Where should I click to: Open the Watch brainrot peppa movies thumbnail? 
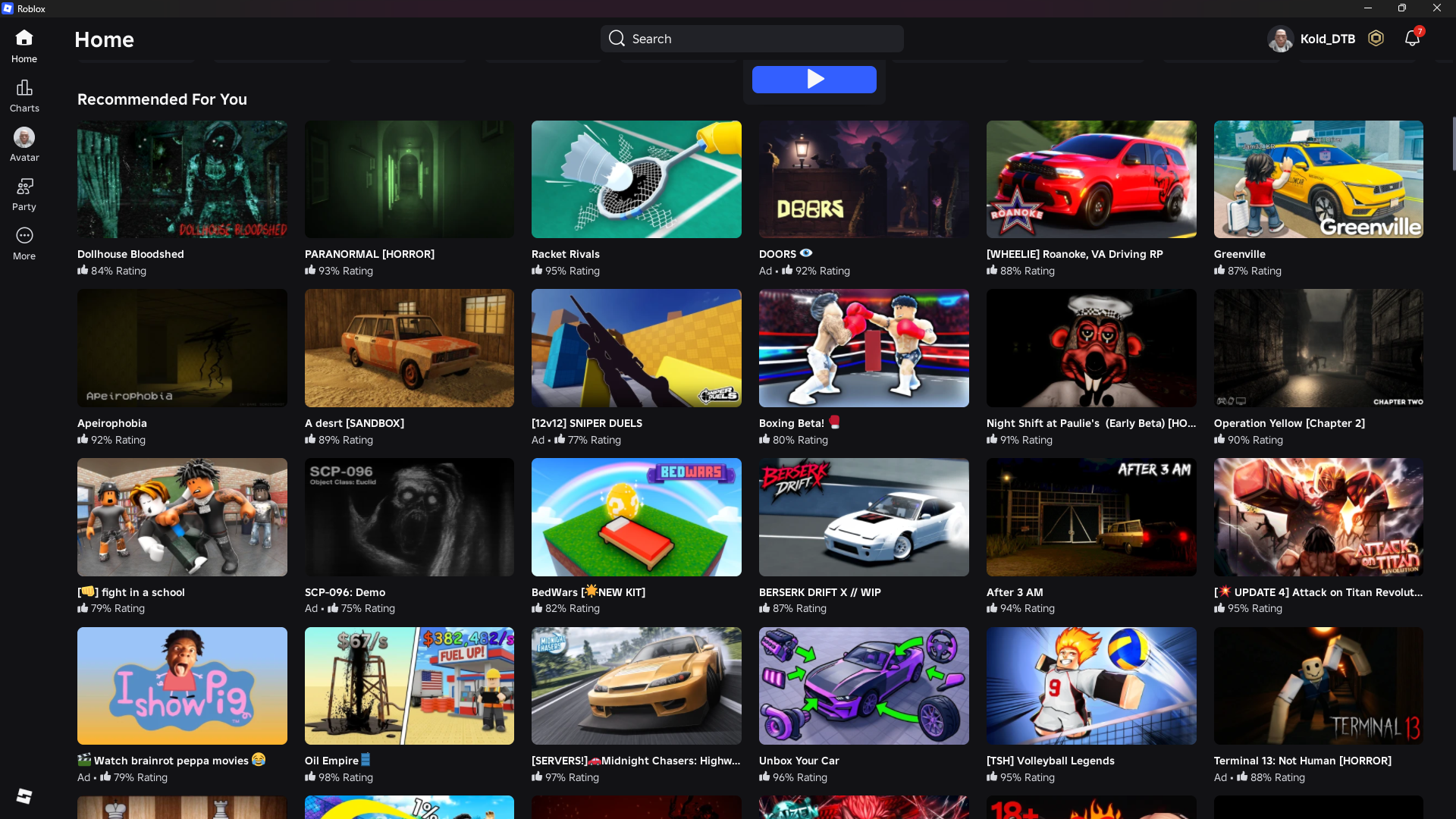coord(182,686)
